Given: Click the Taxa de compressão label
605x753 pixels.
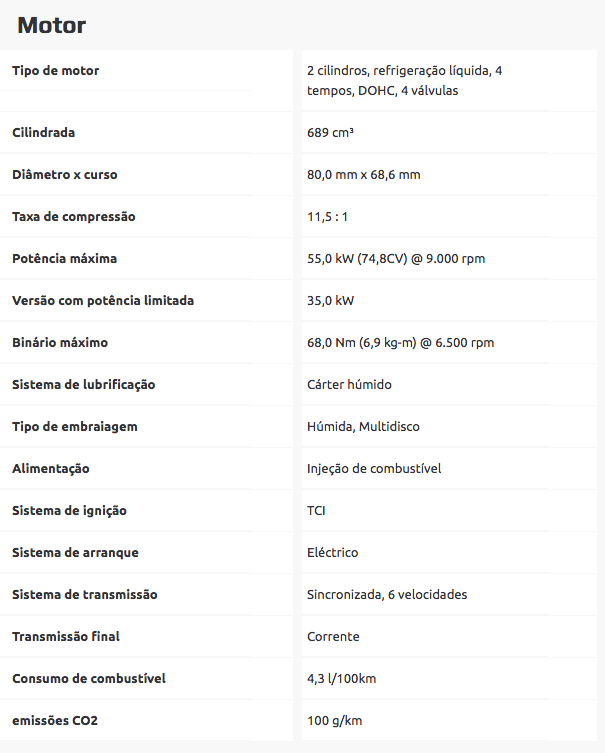Looking at the screenshot, I should pyautogui.click(x=74, y=217).
